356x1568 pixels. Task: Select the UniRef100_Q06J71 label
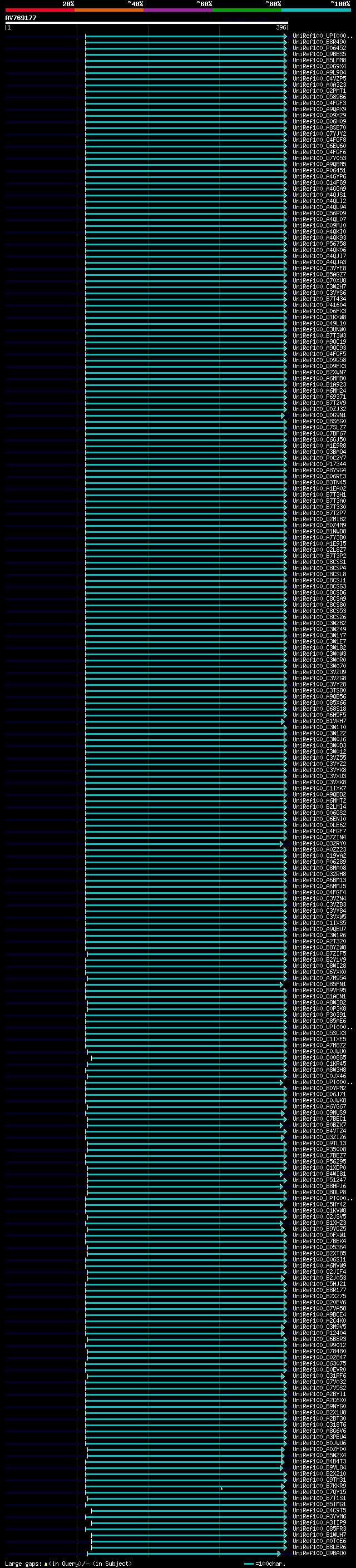click(319, 1094)
